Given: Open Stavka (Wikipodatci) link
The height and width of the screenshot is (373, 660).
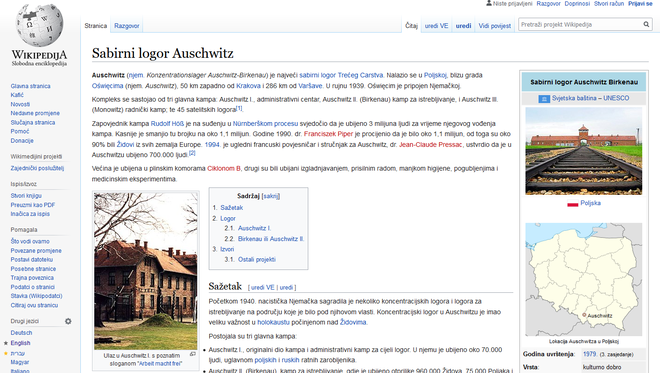Looking at the screenshot, I should (36, 296).
